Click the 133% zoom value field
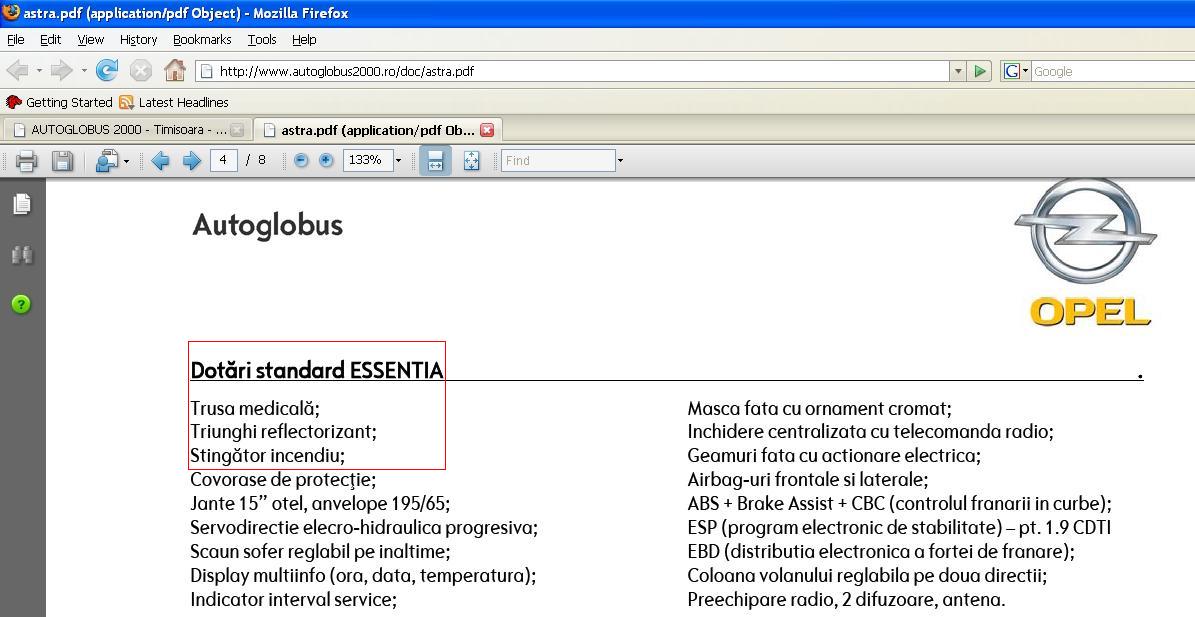 [x=367, y=160]
